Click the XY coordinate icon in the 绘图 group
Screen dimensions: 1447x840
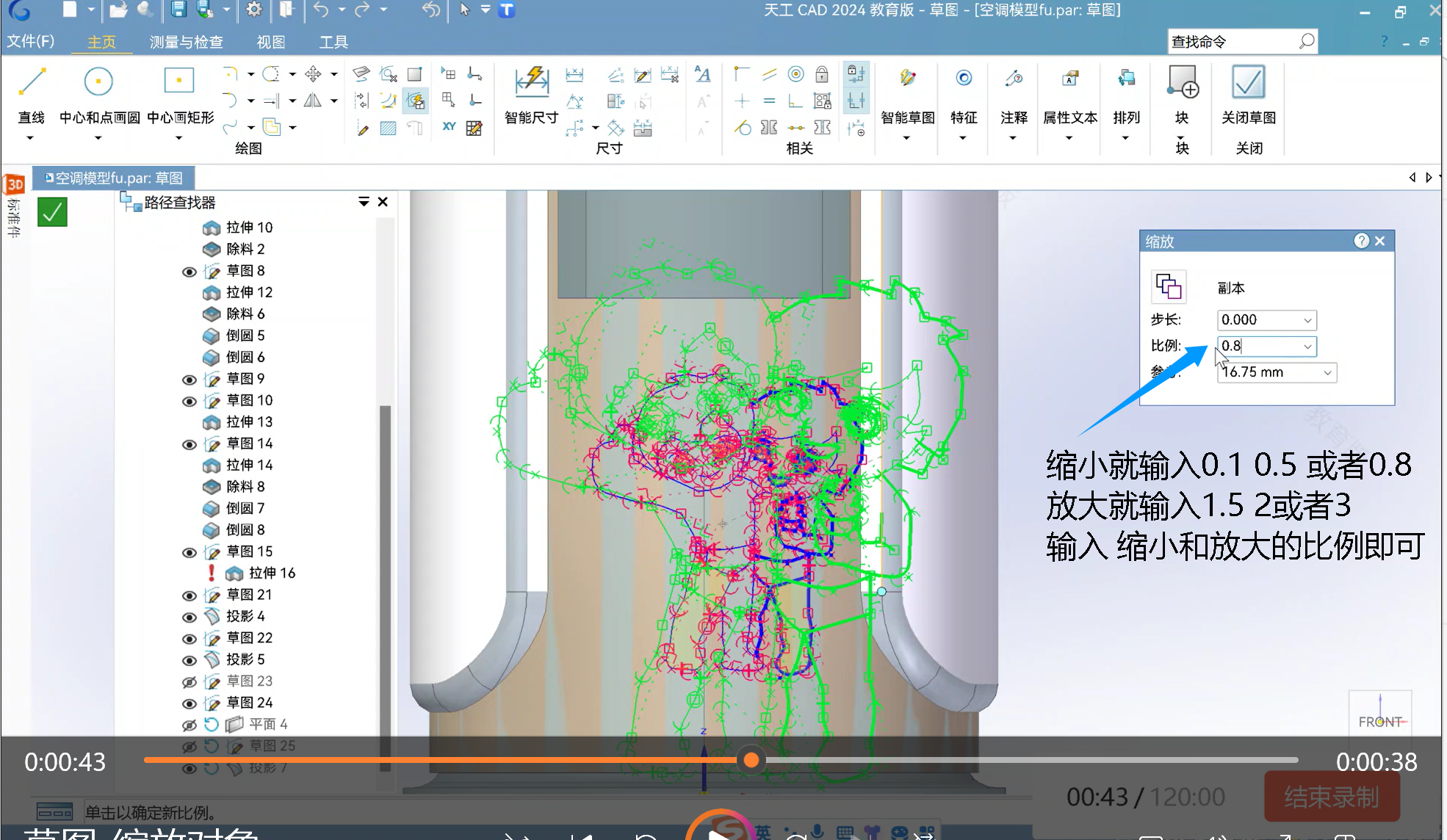[449, 127]
